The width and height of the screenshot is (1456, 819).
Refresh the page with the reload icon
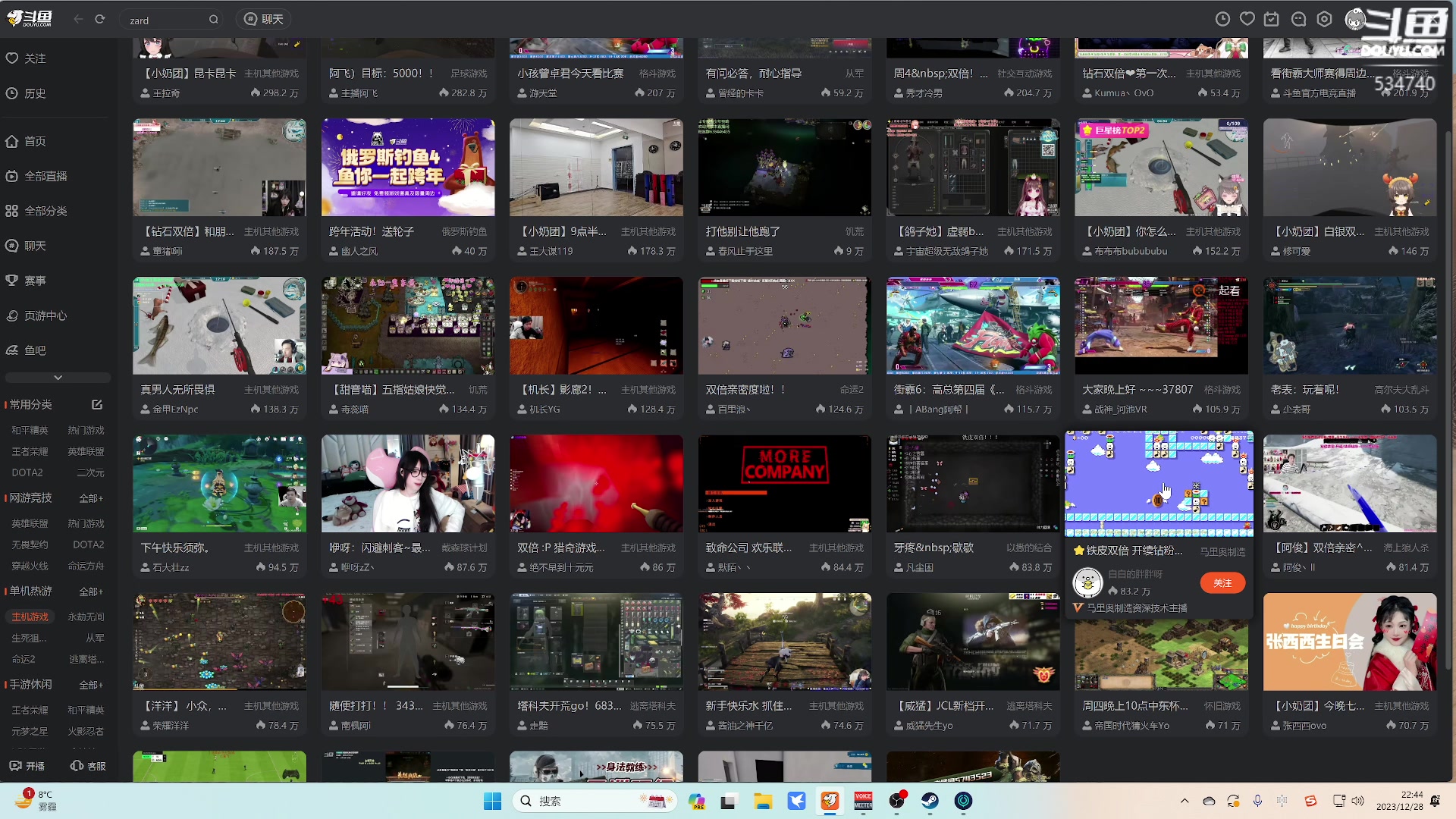100,19
